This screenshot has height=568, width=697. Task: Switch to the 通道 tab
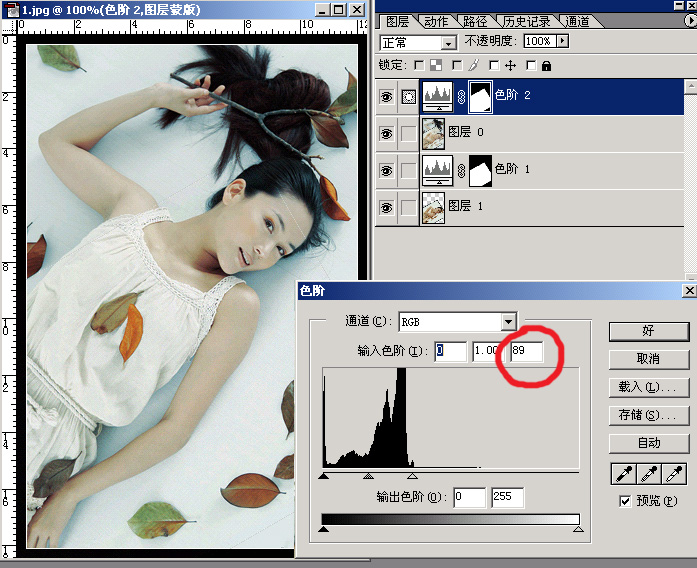coord(577,21)
